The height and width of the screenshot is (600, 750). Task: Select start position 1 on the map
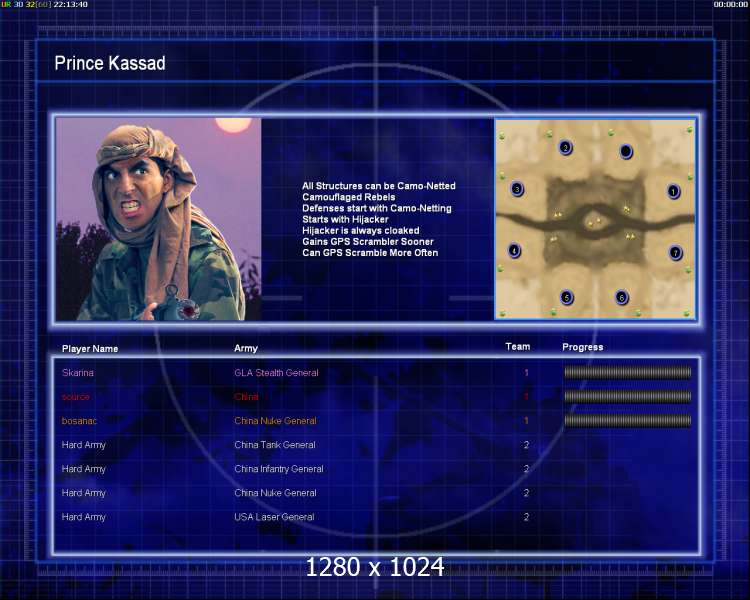[x=673, y=191]
